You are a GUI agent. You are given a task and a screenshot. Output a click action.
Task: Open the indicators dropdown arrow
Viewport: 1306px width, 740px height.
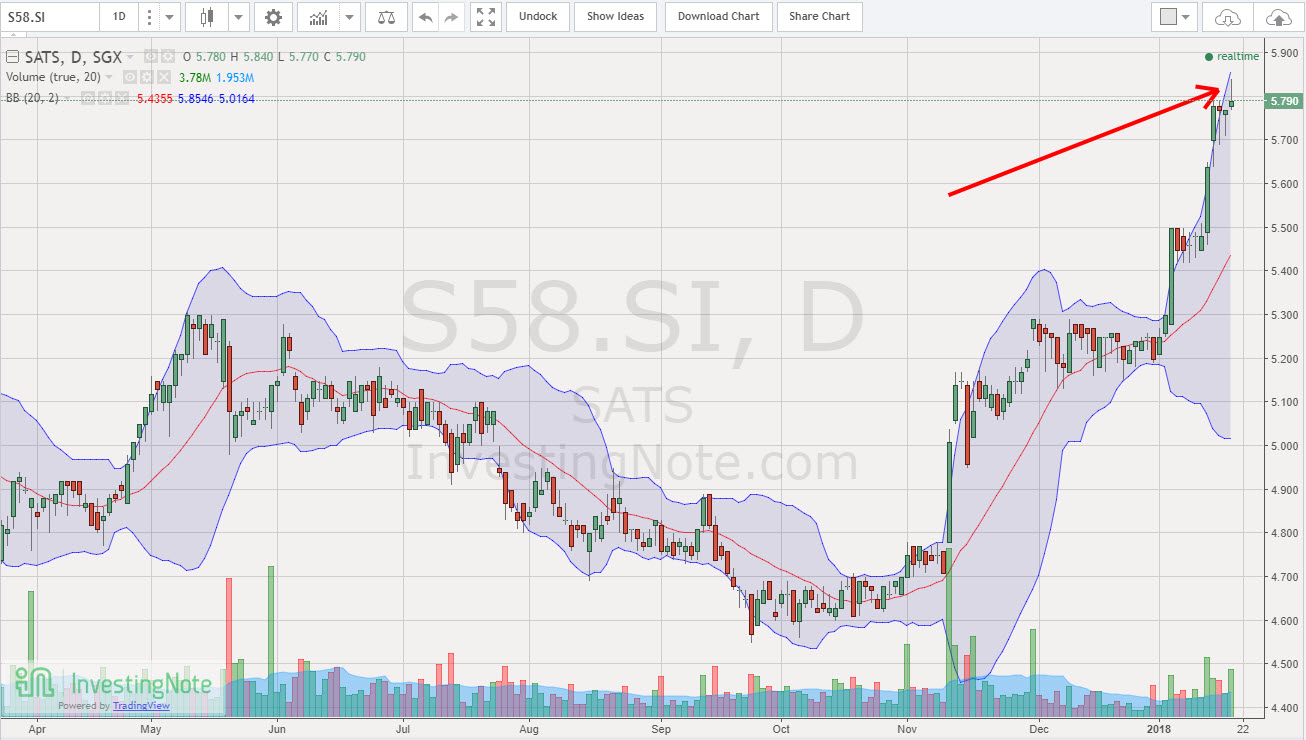tap(348, 17)
